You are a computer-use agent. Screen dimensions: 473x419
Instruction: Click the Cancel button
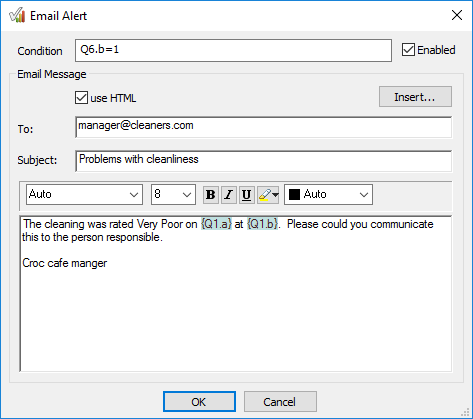click(x=280, y=402)
